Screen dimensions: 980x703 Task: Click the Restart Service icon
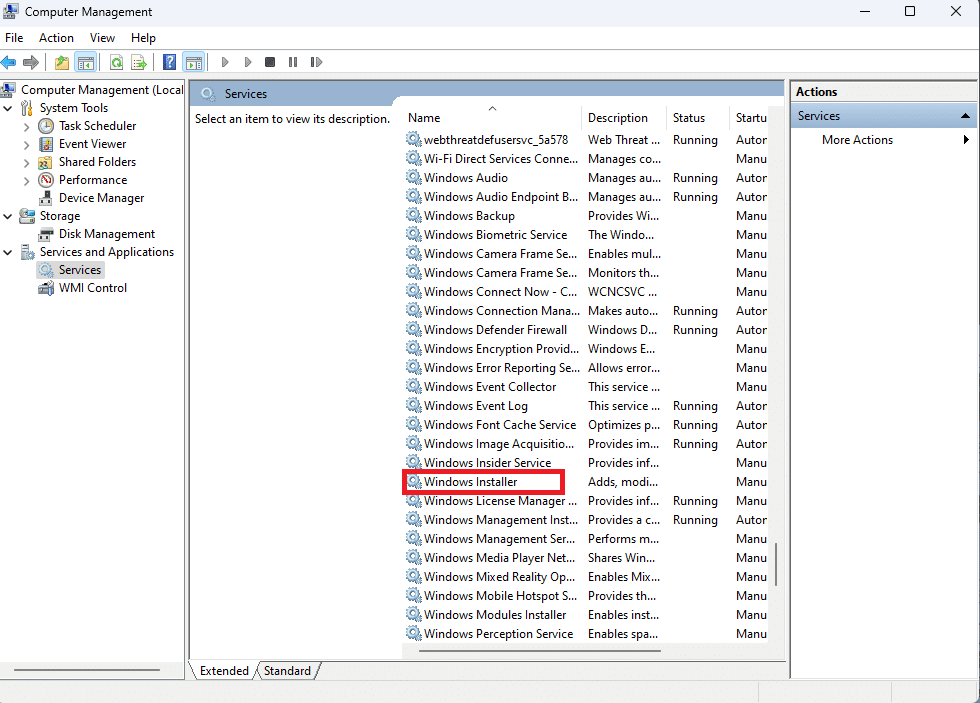click(x=316, y=62)
